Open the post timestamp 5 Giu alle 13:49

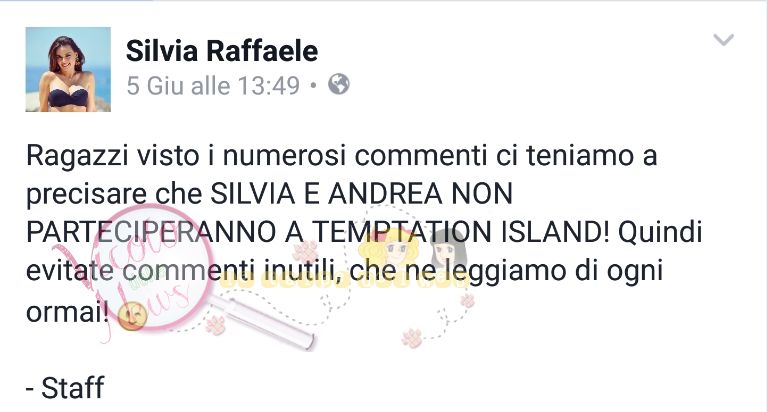[x=213, y=86]
